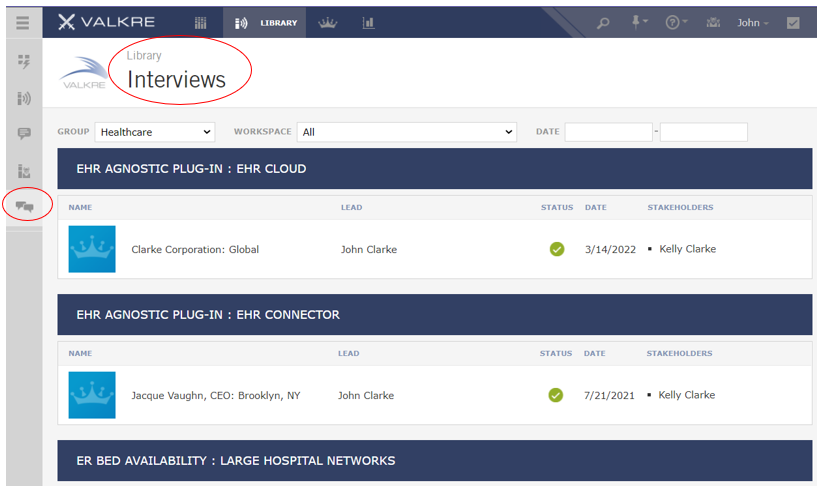This screenshot has height=486, width=817.
Task: Click the Jacque Vaughn crown thumbnail
Action: click(92, 395)
